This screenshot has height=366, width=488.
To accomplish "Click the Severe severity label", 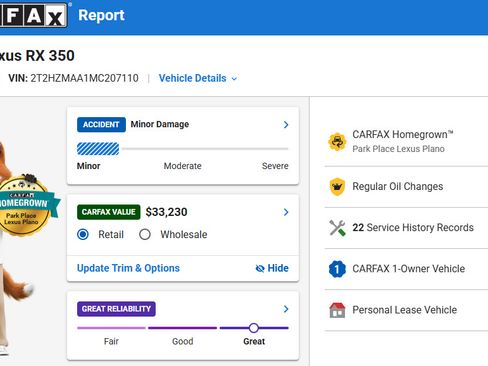I will pos(275,166).
